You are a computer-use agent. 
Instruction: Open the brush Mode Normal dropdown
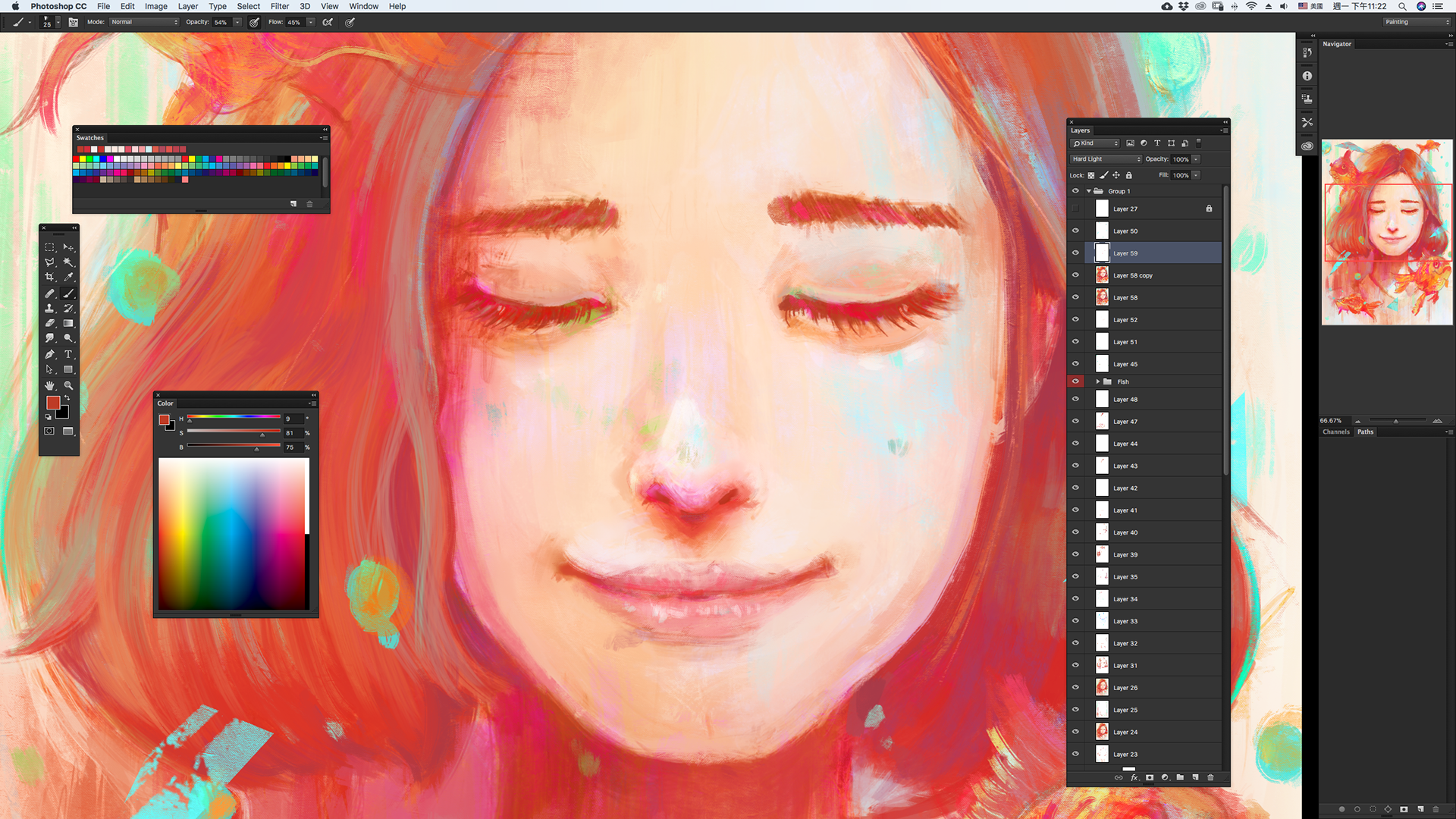click(x=144, y=22)
